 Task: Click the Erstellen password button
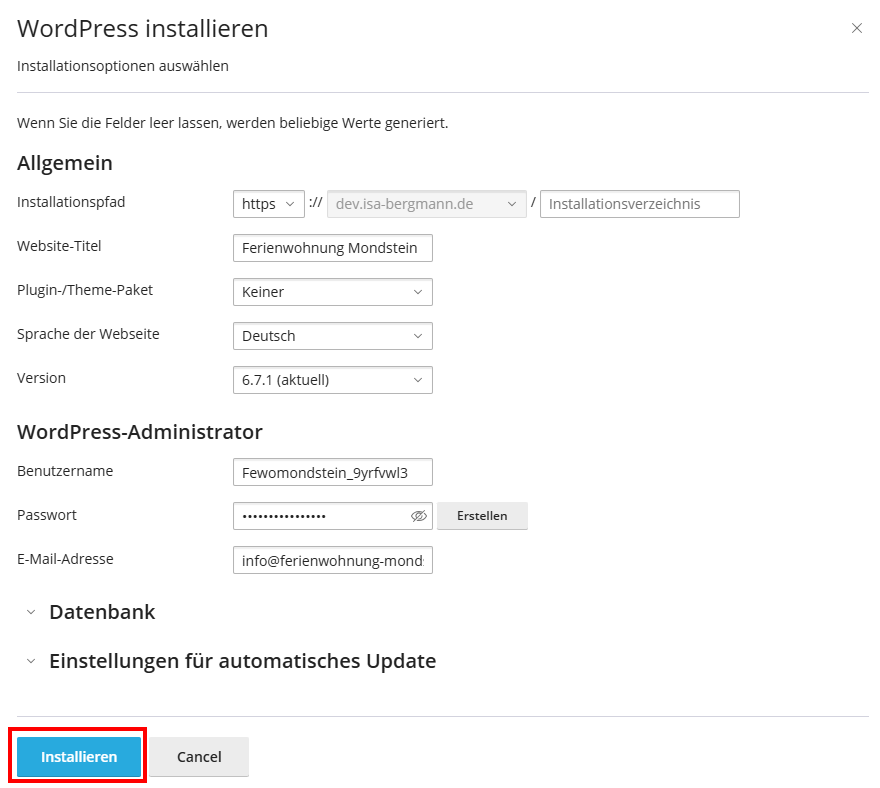click(482, 516)
